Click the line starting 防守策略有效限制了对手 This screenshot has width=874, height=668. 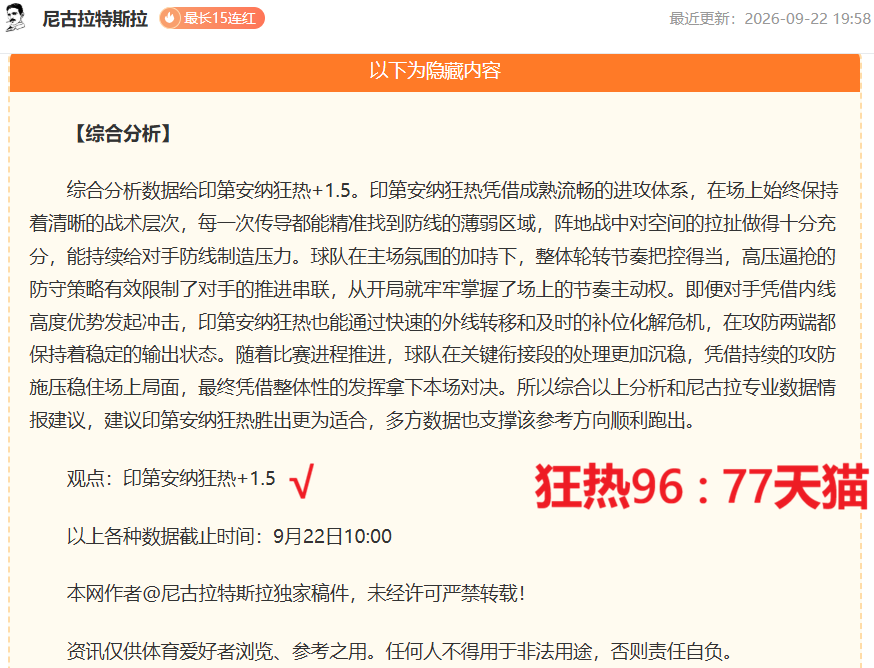pos(433,289)
